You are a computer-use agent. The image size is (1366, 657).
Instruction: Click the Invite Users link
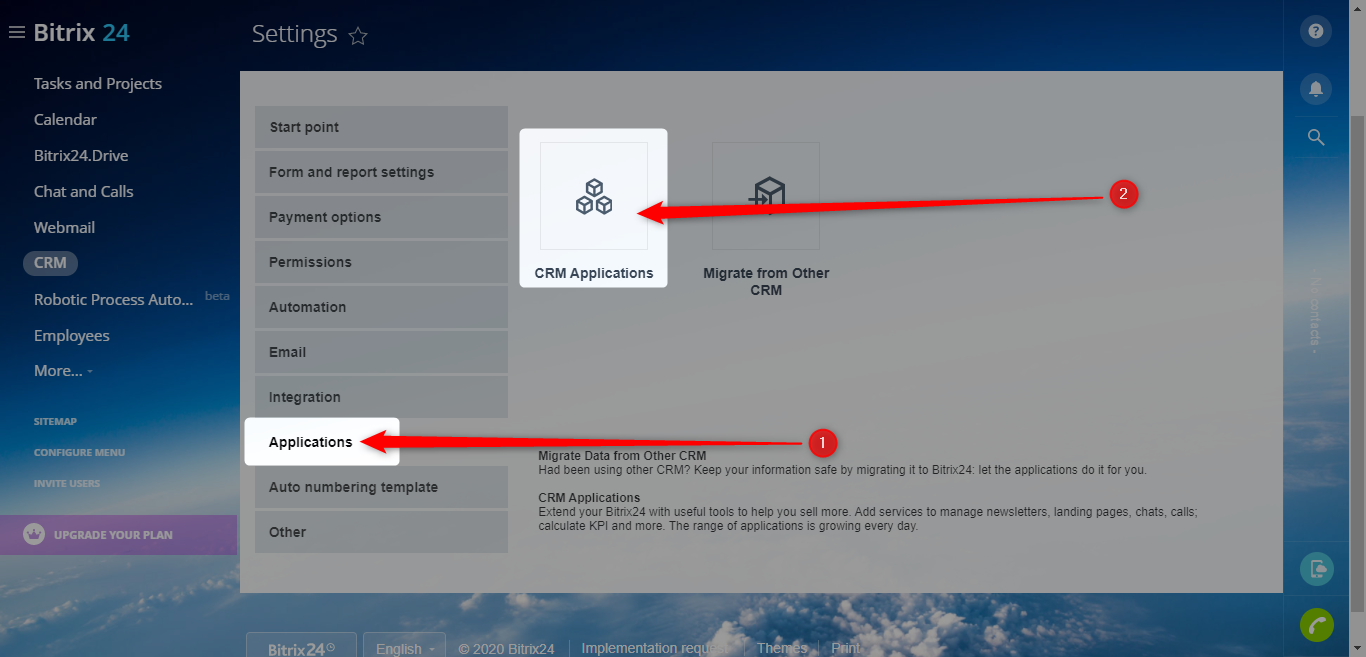pyautogui.click(x=67, y=484)
